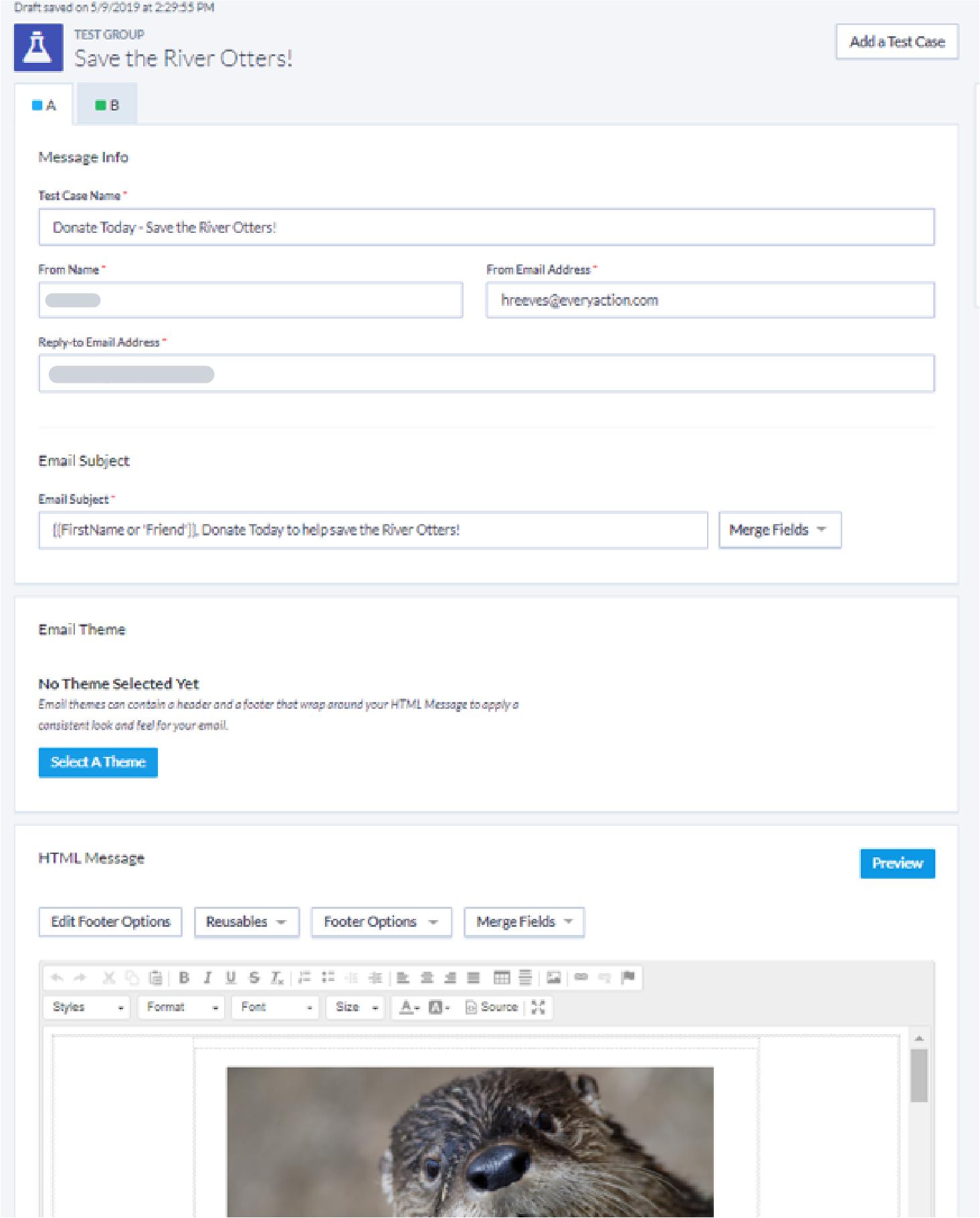
Task: Maximize the editor with the expand icon
Action: [538, 1007]
